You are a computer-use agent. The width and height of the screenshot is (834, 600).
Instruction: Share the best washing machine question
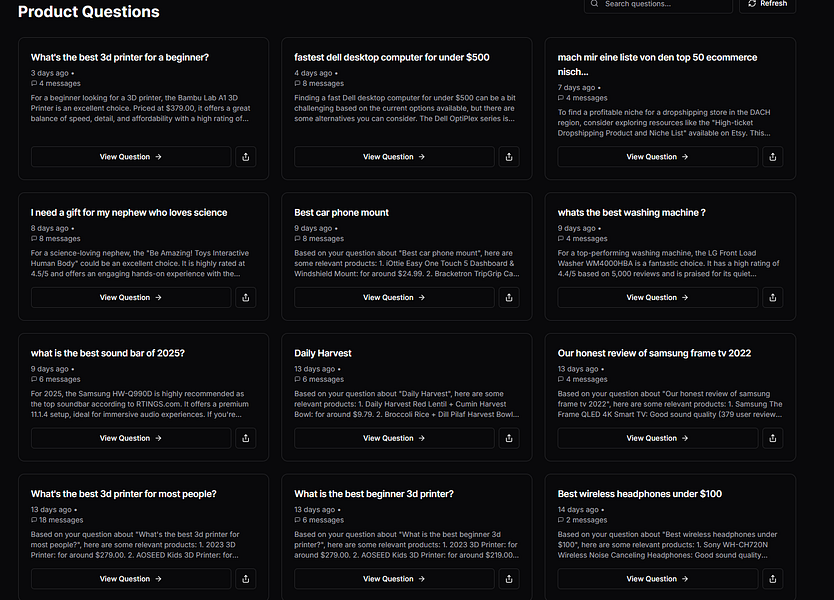tap(772, 297)
